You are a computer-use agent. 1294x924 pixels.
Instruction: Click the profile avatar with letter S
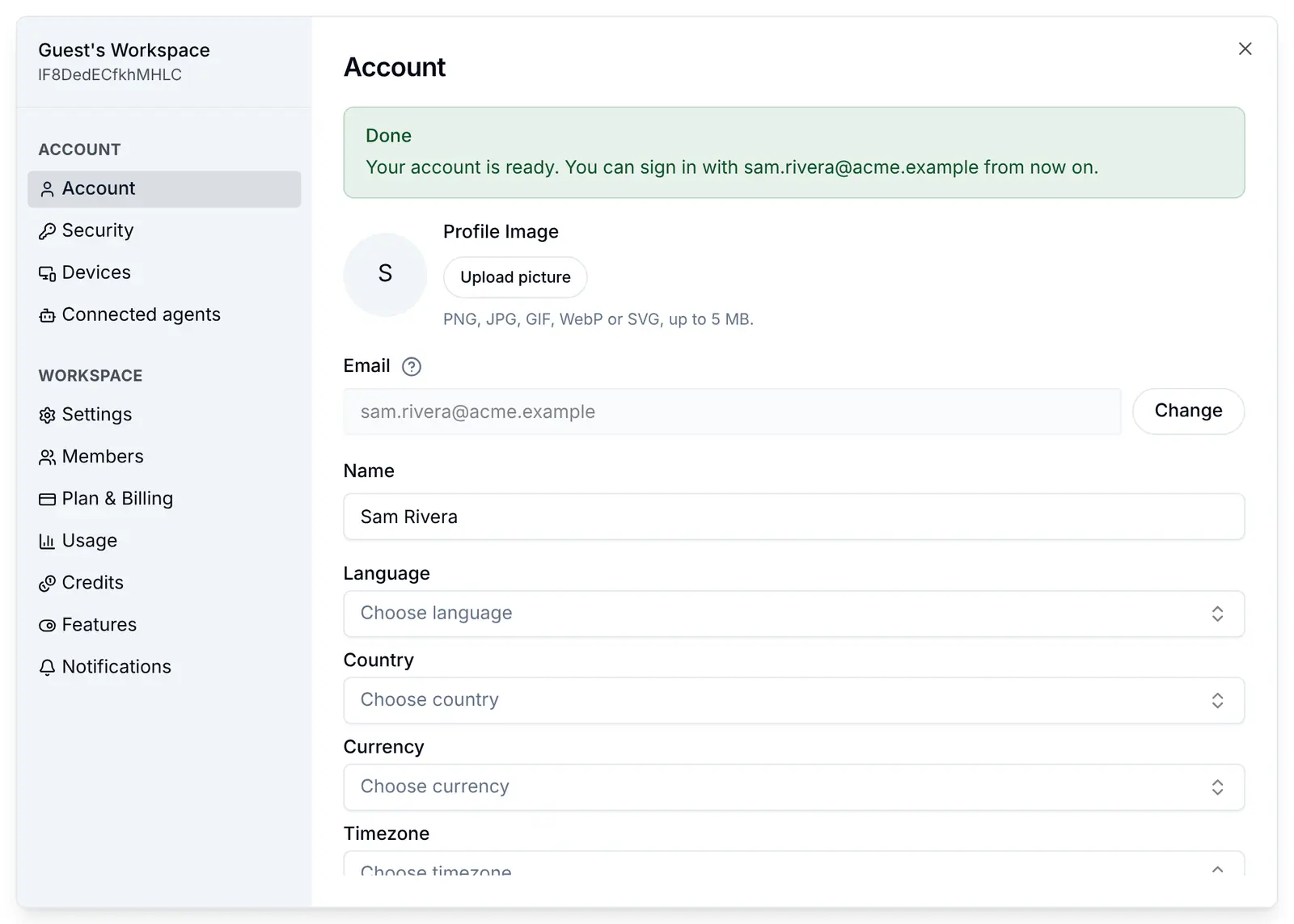[385, 274]
